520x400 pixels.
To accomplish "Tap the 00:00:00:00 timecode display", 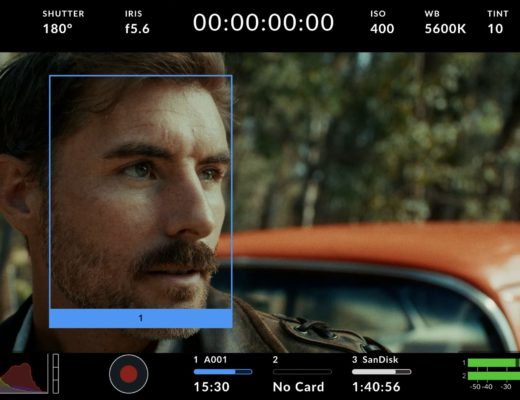I will click(263, 22).
